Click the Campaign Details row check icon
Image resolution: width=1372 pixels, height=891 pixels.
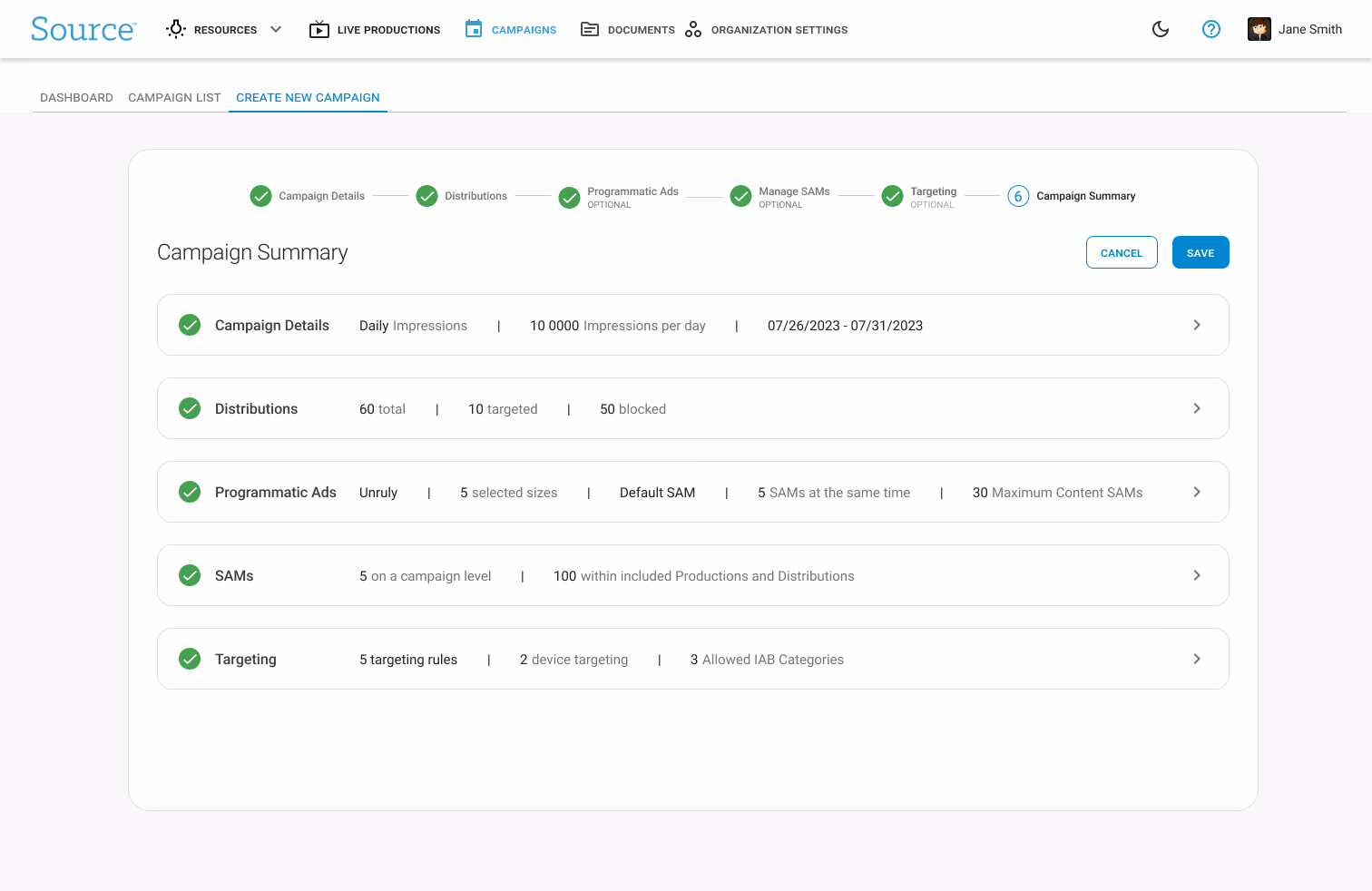190,325
